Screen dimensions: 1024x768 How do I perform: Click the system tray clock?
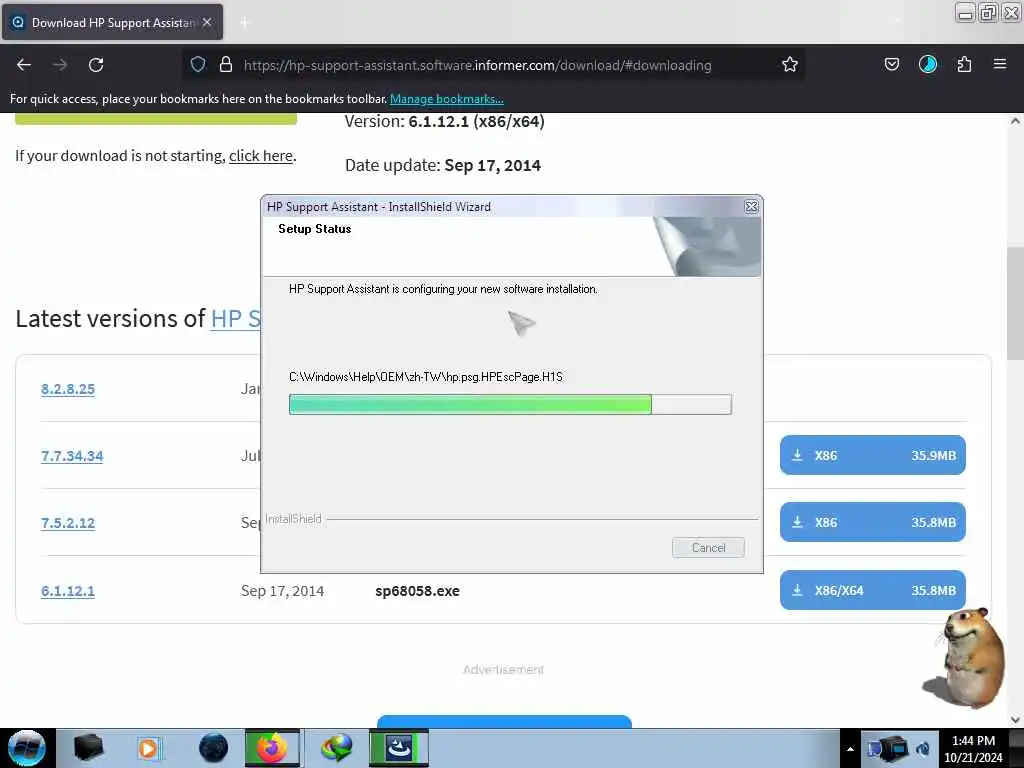pyautogui.click(x=973, y=749)
